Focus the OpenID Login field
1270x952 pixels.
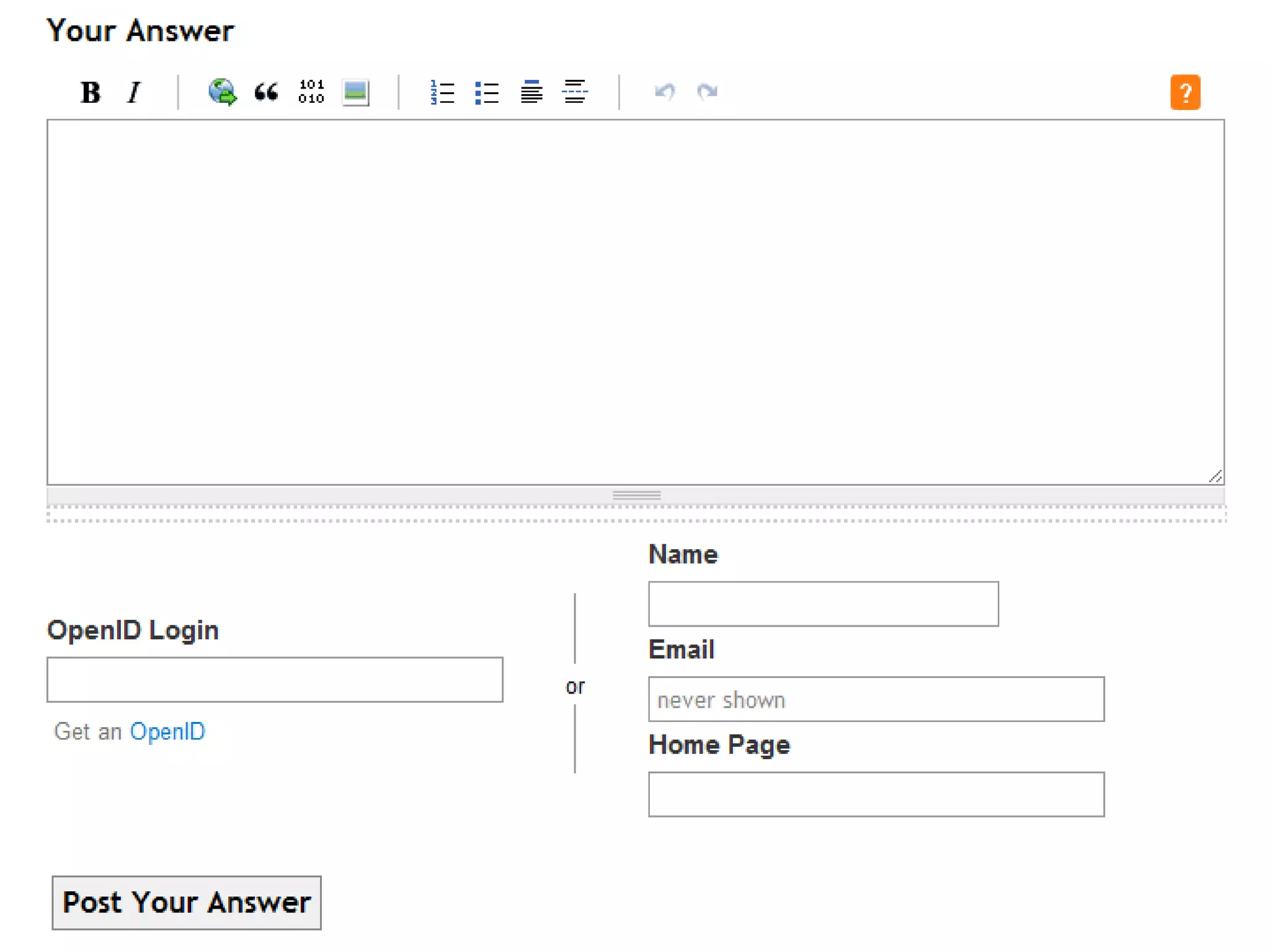[x=275, y=680]
